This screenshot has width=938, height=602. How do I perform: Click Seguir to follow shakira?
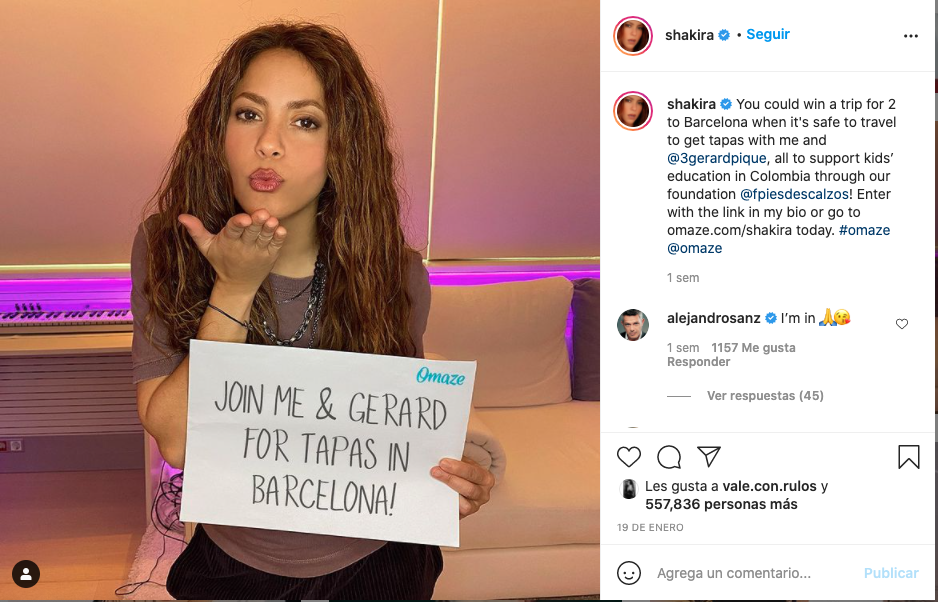tap(768, 35)
